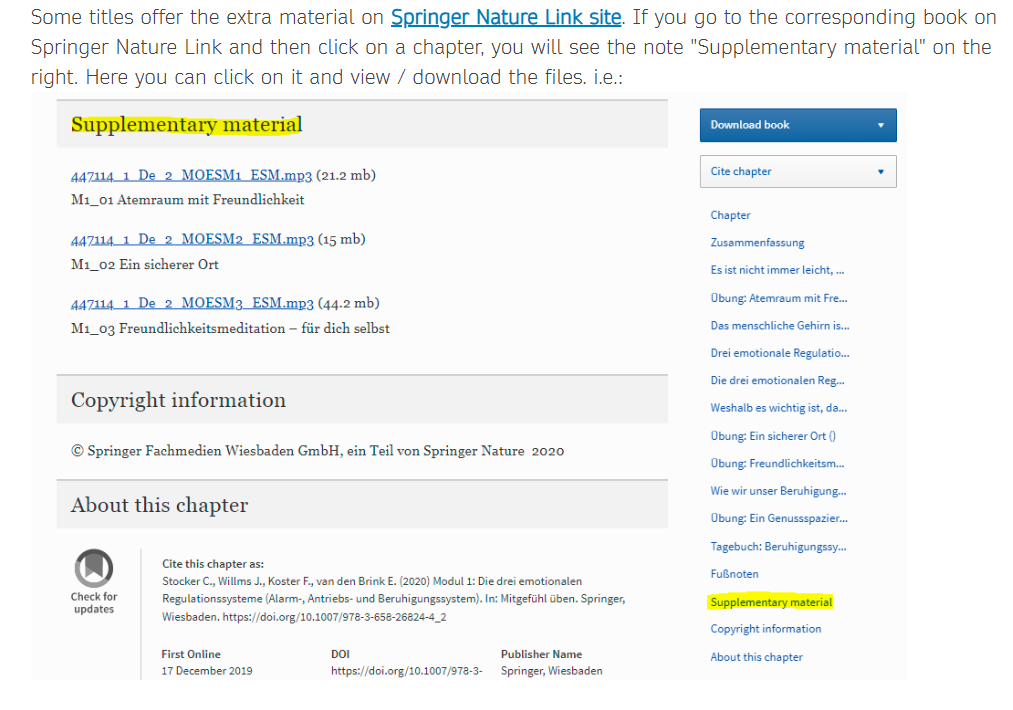This screenshot has width=1013, height=710.
Task: Go to Tagebuch: Beruhigungssy... link
Action: pos(778,547)
